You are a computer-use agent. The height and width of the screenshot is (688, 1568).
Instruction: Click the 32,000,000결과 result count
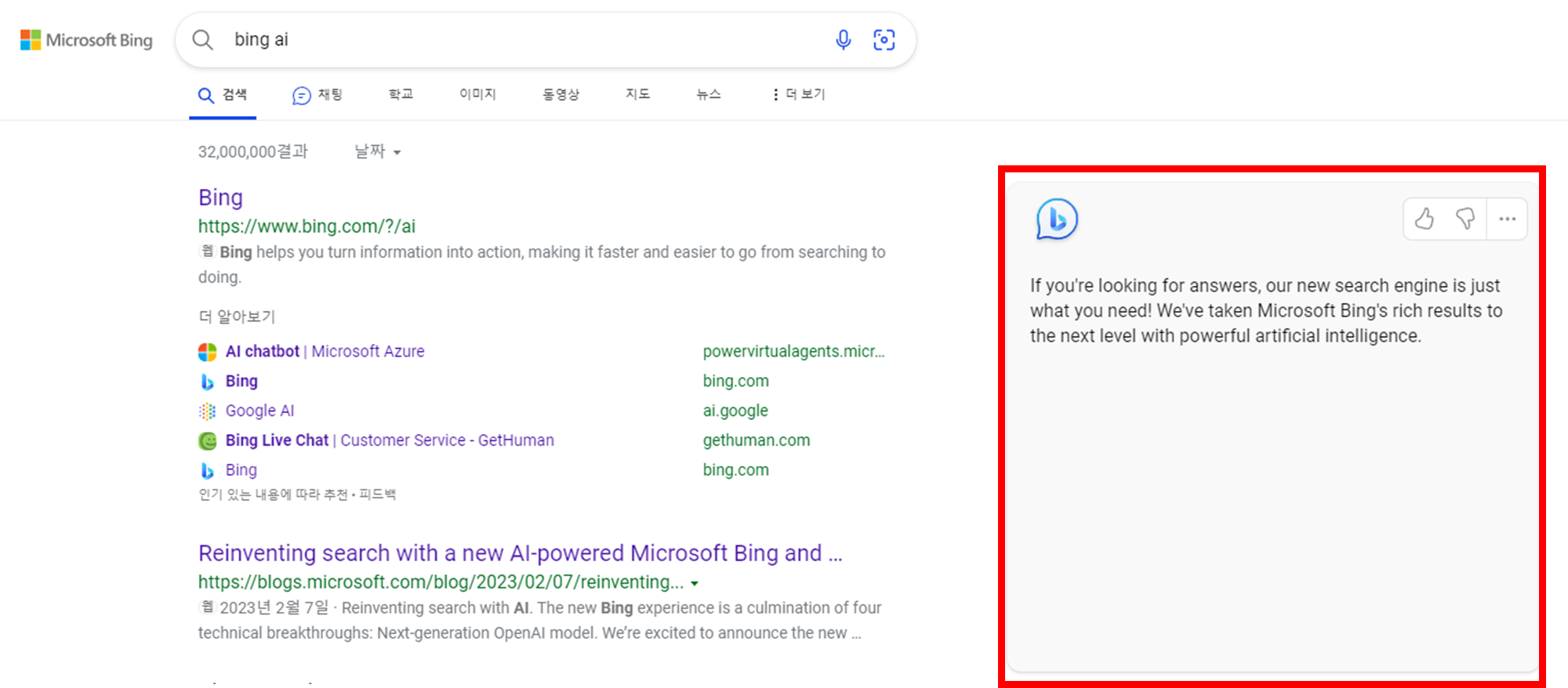coord(252,151)
